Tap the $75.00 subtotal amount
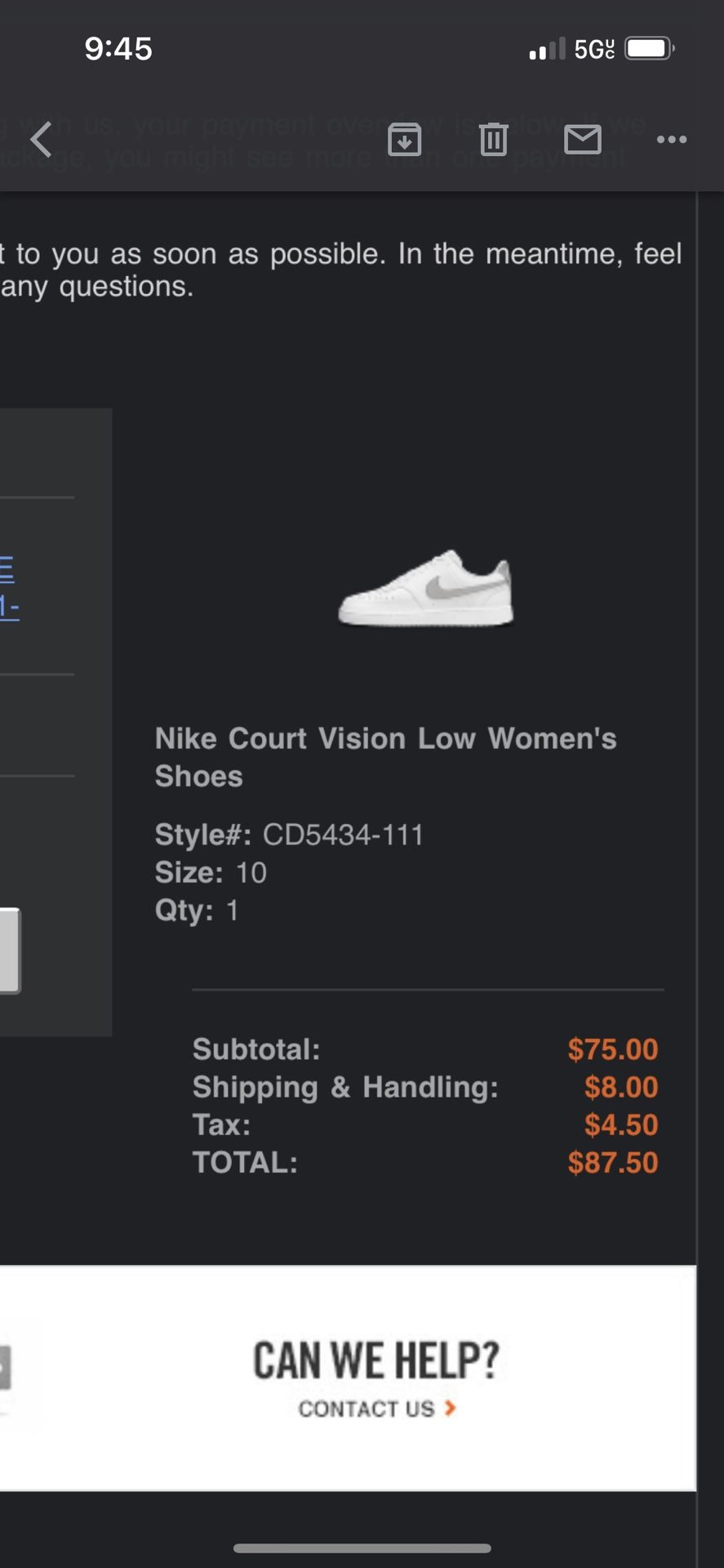Viewport: 724px width, 1568px height. pos(613,1049)
